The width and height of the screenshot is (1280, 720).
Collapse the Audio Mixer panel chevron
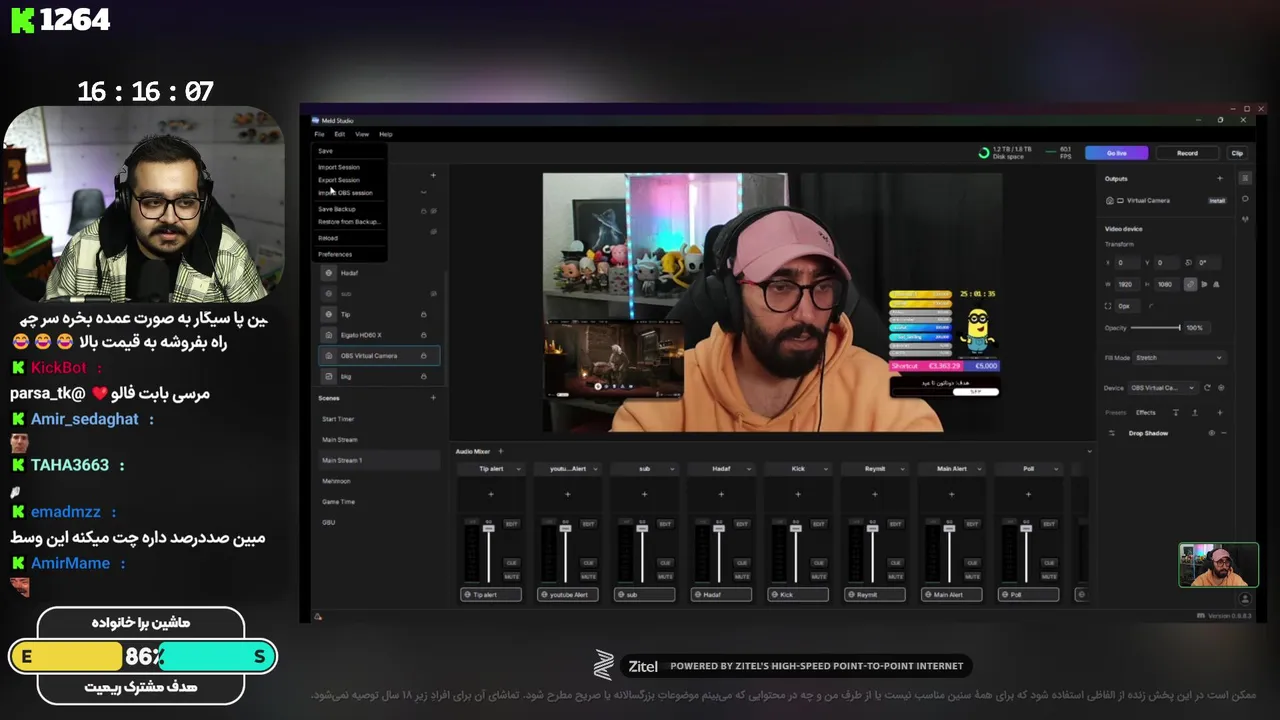point(1089,451)
